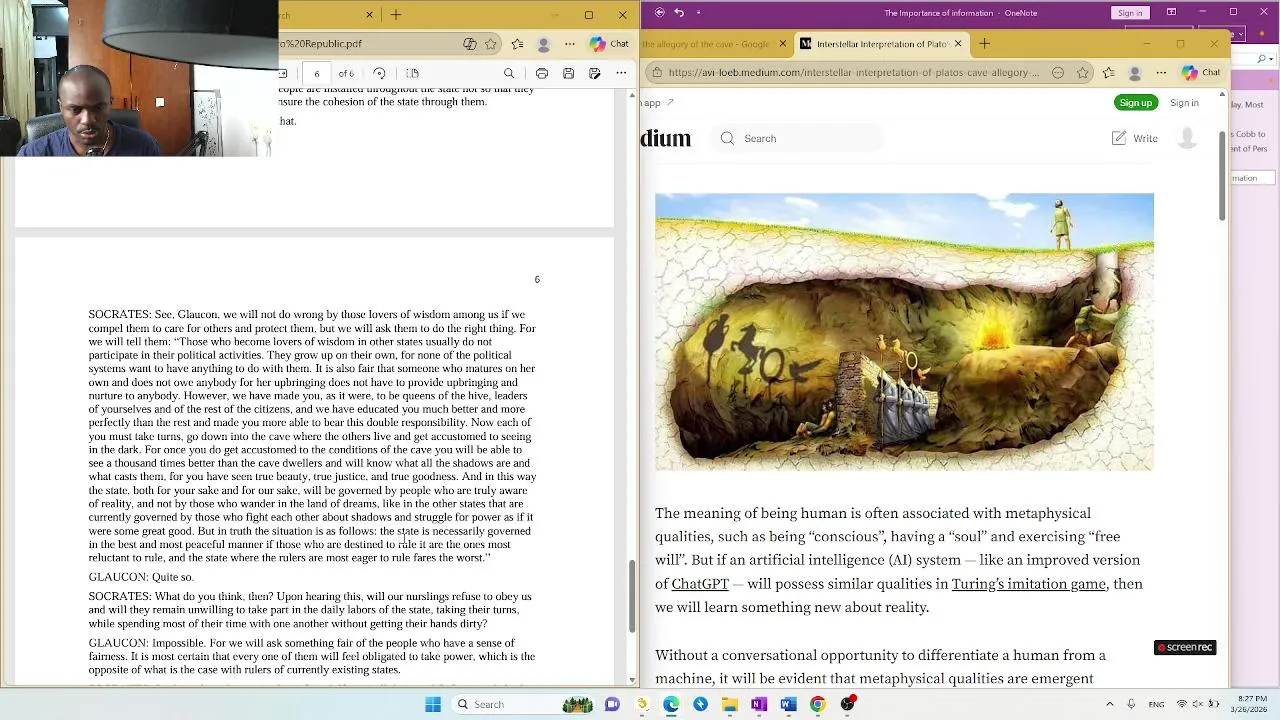Open Favorites list in Medium browser window
This screenshot has width=1280, height=720.
tap(1109, 73)
